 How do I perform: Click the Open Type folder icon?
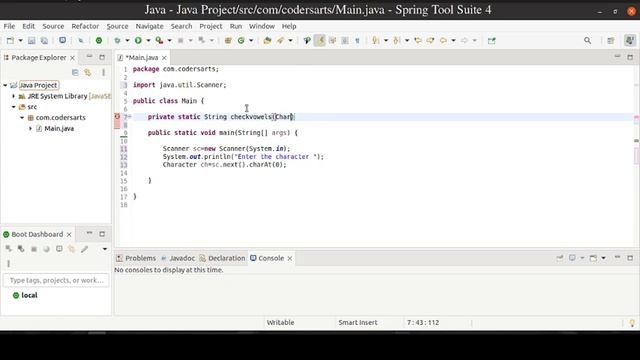(x=267, y=40)
